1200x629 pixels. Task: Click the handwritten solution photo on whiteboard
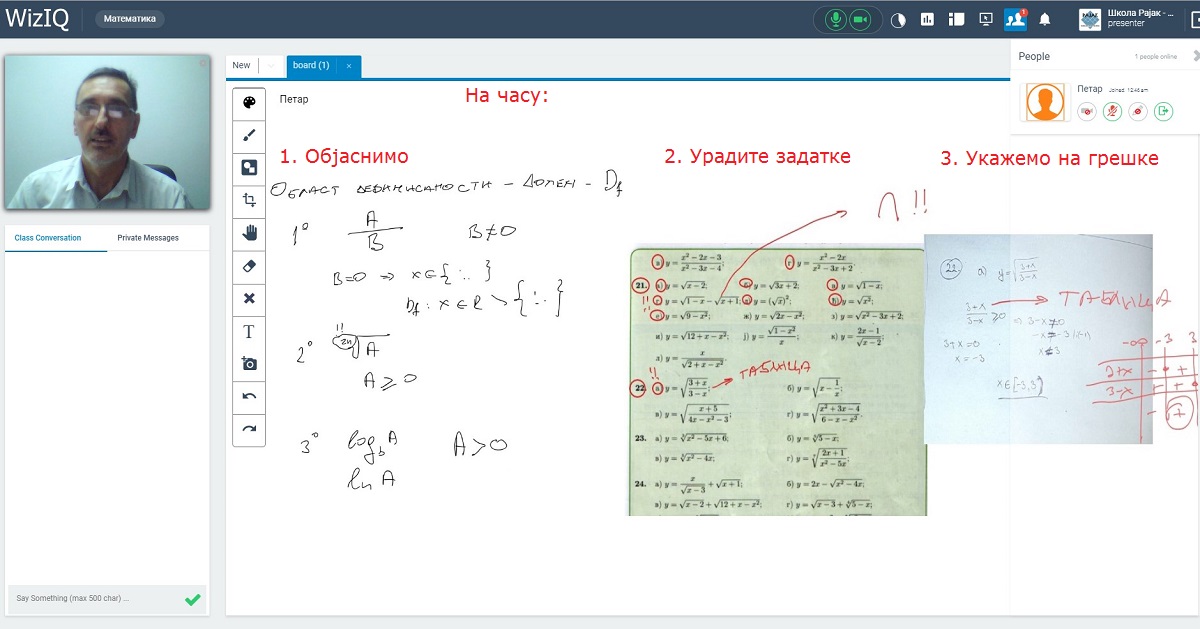[1038, 339]
